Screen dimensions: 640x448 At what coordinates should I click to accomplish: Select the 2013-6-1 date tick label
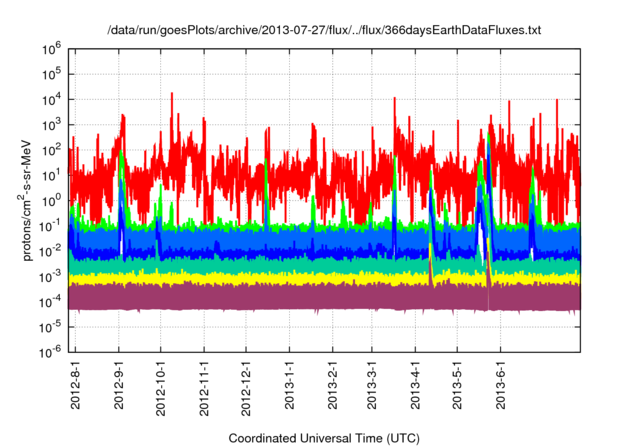pyautogui.click(x=500, y=387)
